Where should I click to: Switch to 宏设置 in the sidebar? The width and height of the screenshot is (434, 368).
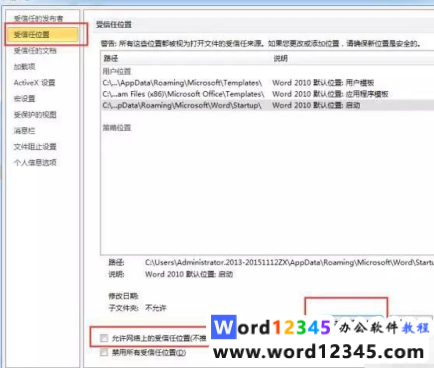[x=24, y=99]
